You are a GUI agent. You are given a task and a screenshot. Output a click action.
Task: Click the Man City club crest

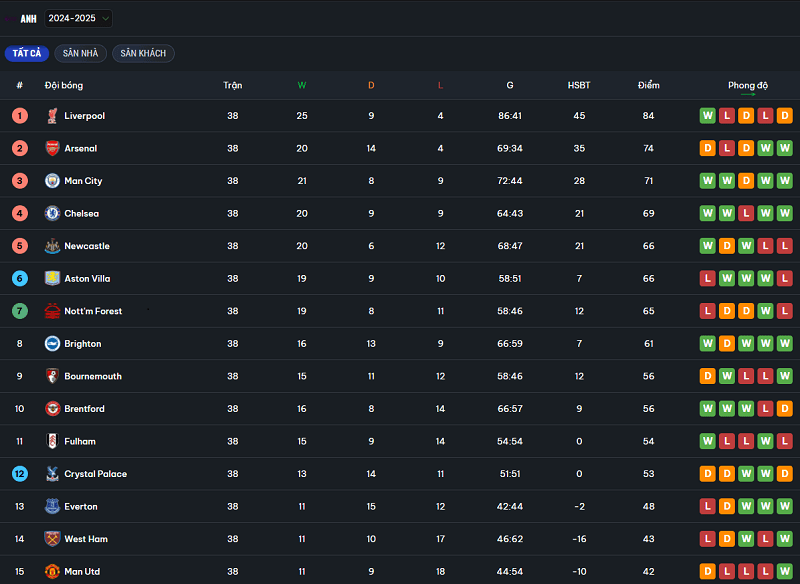click(52, 181)
